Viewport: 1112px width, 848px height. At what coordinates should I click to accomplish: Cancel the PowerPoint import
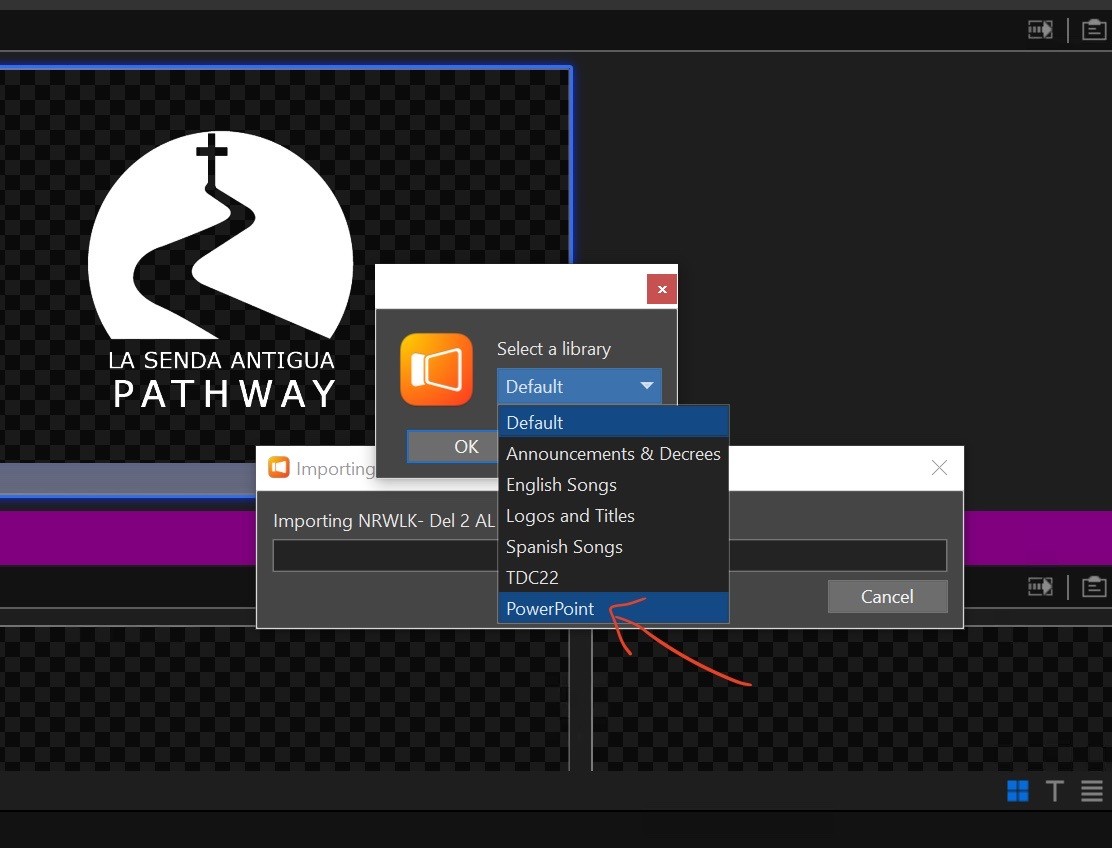pos(887,596)
